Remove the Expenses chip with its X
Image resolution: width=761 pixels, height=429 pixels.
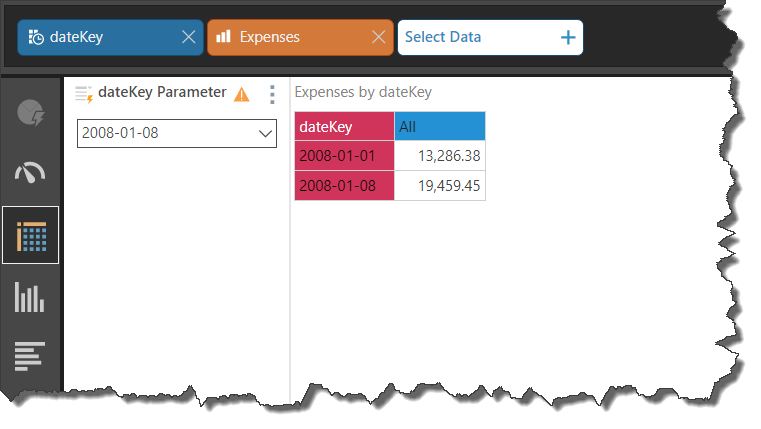[x=378, y=37]
